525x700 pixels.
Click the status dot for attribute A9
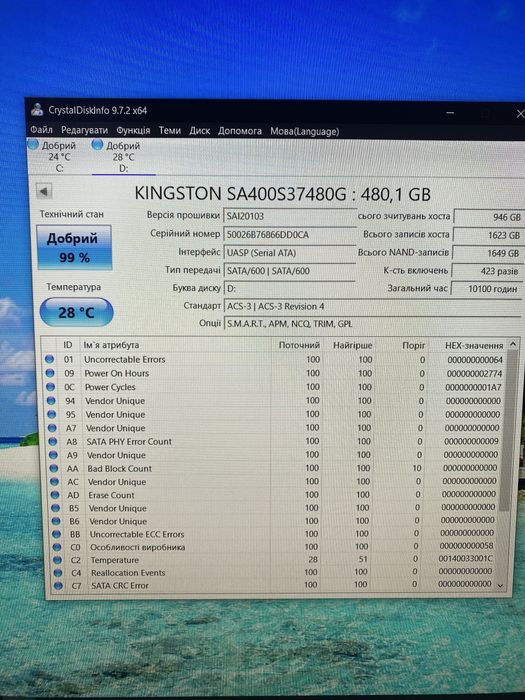coord(54,455)
